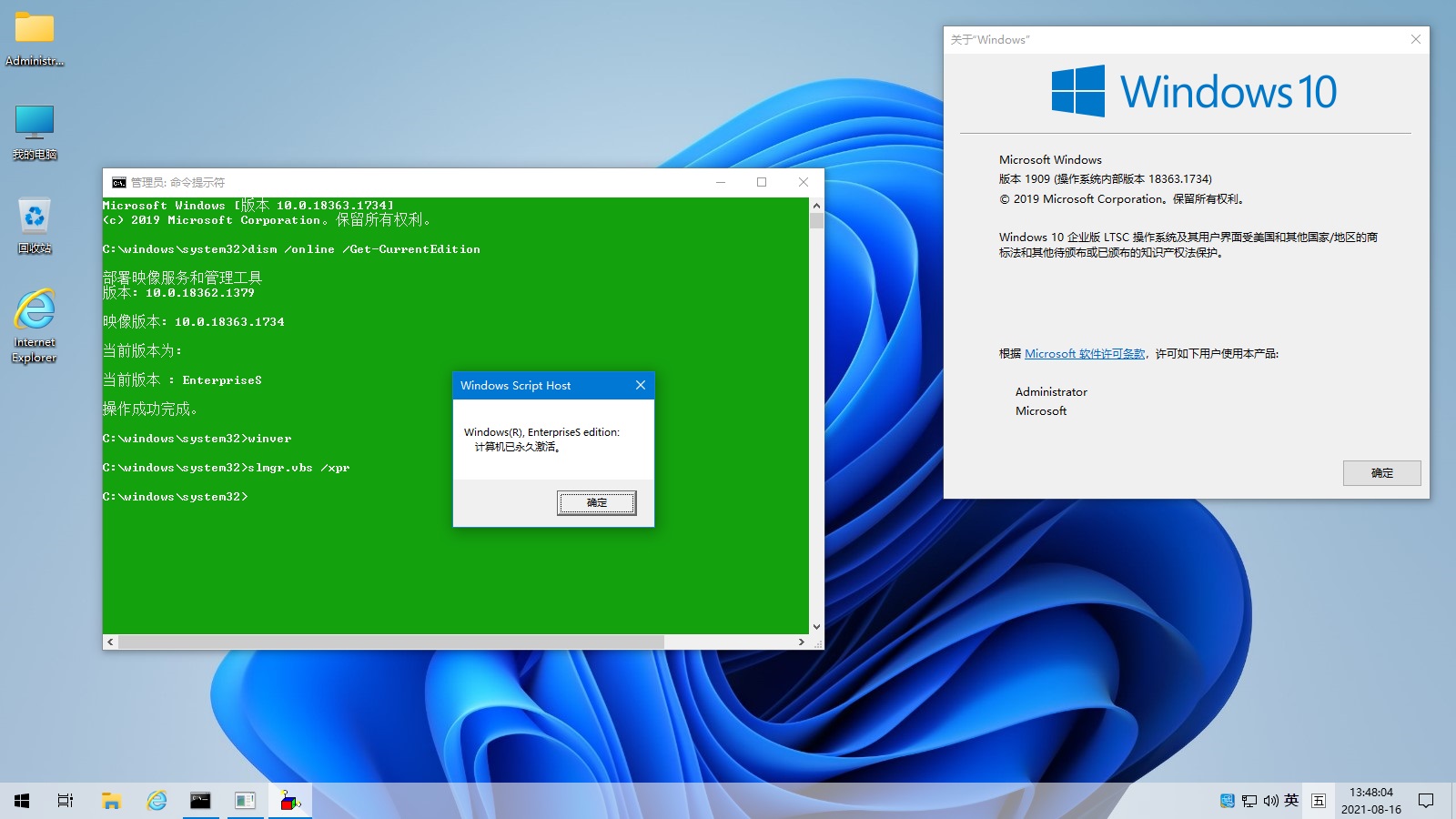The height and width of the screenshot is (819, 1456).
Task: Select the Administrator folder on desktop
Action: click(x=35, y=38)
